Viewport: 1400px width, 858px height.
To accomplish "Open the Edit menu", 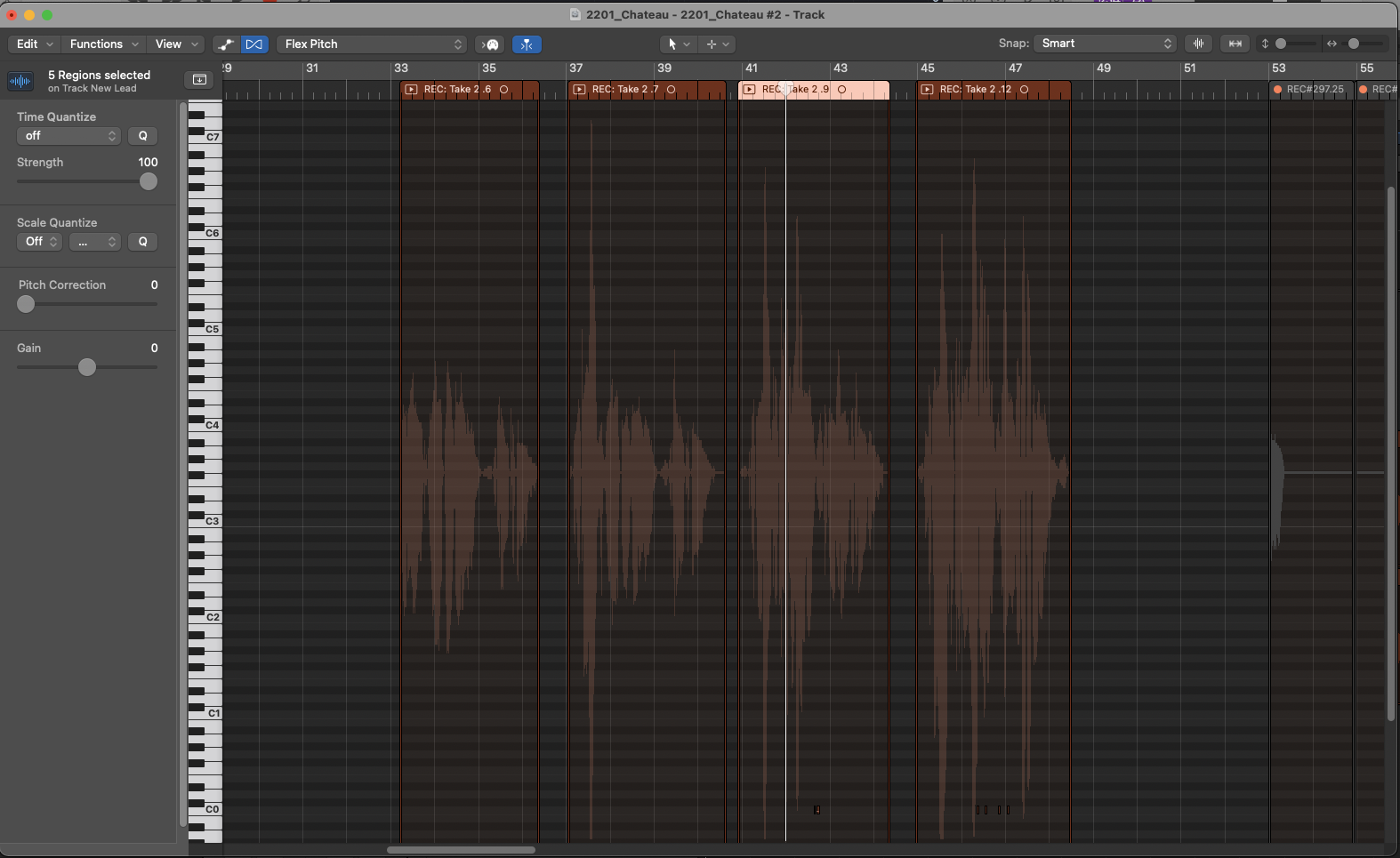I will [35, 44].
